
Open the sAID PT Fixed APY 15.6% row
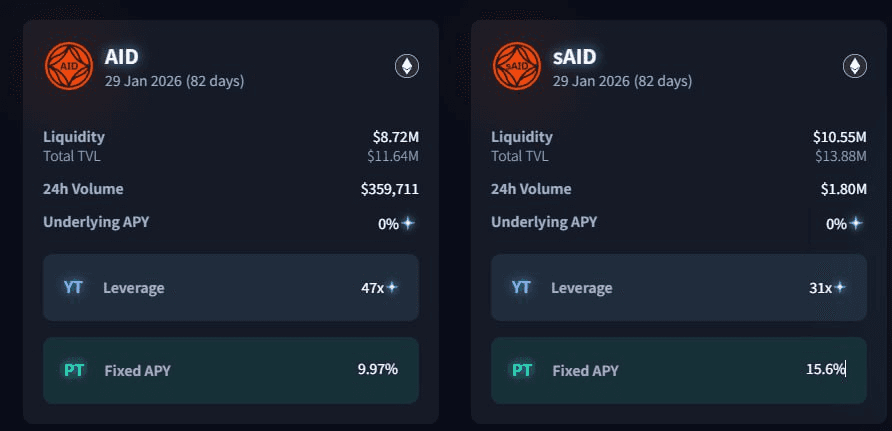[678, 370]
